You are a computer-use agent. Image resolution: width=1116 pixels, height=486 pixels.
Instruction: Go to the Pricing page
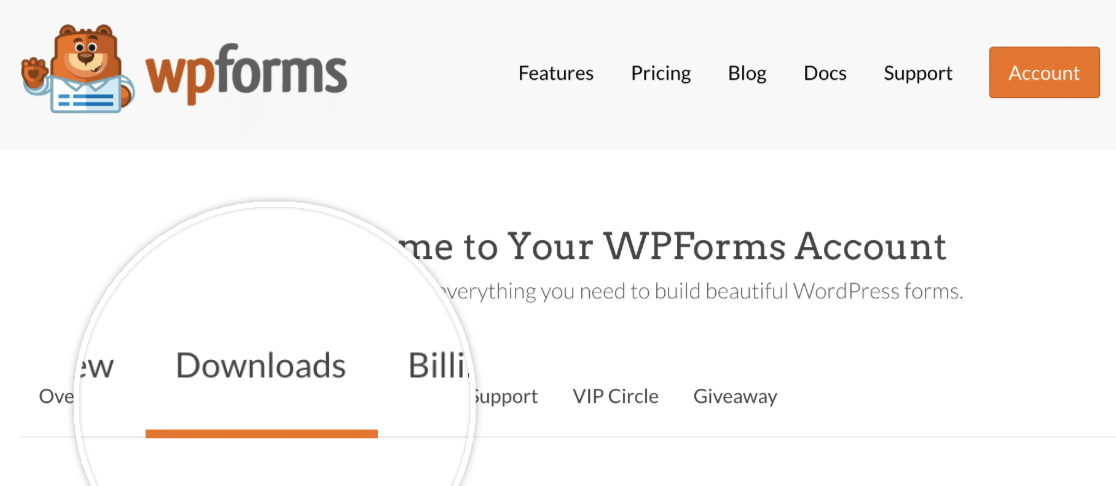[661, 73]
